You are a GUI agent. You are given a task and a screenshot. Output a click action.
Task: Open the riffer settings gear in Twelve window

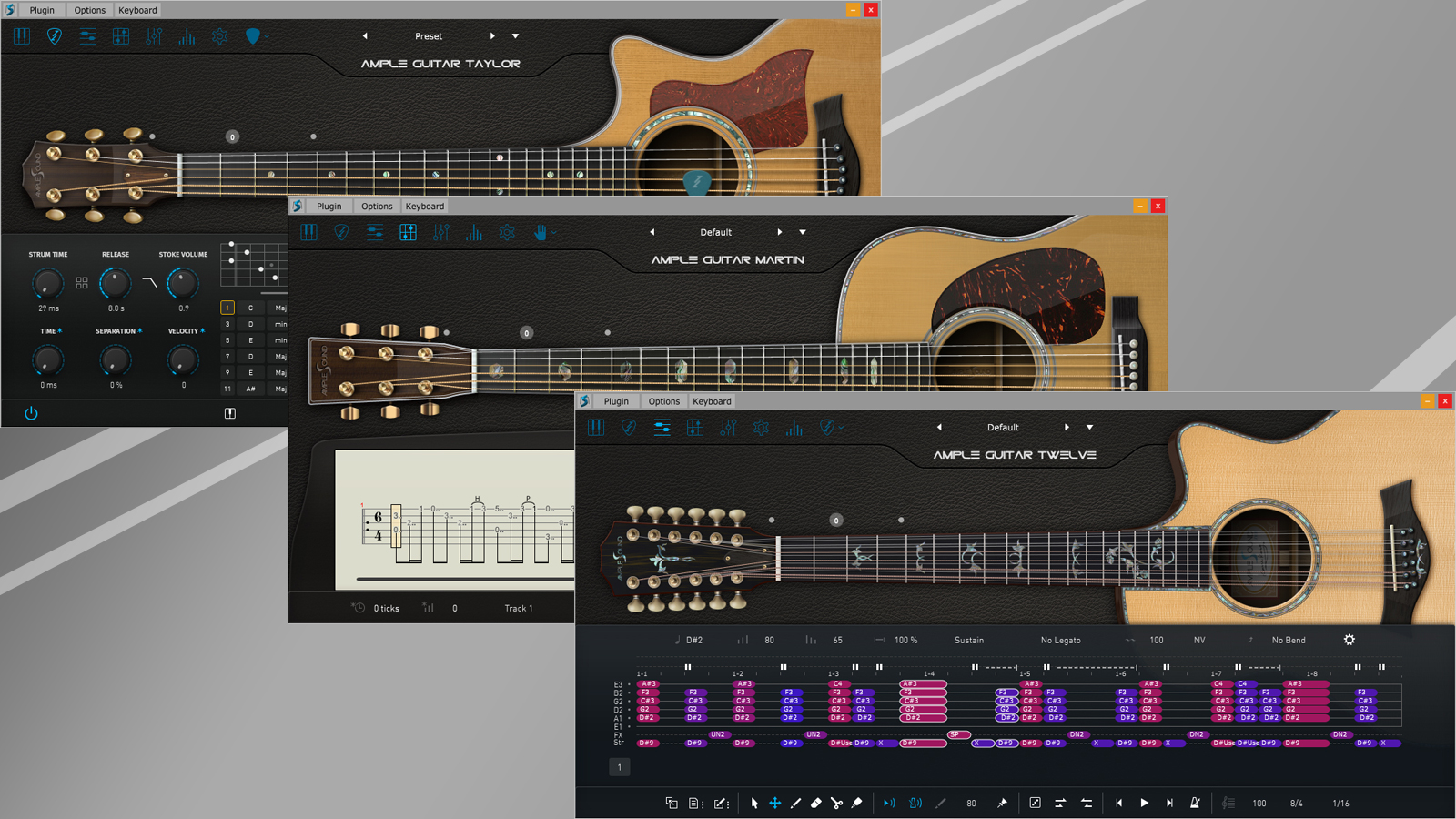coord(1350,640)
